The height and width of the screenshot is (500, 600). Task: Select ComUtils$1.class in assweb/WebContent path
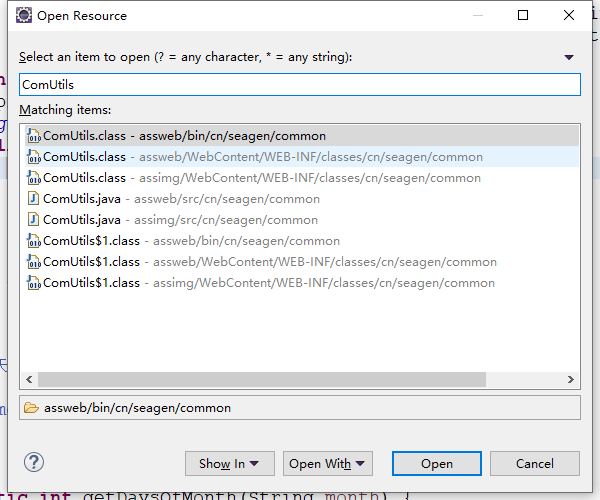point(302,262)
